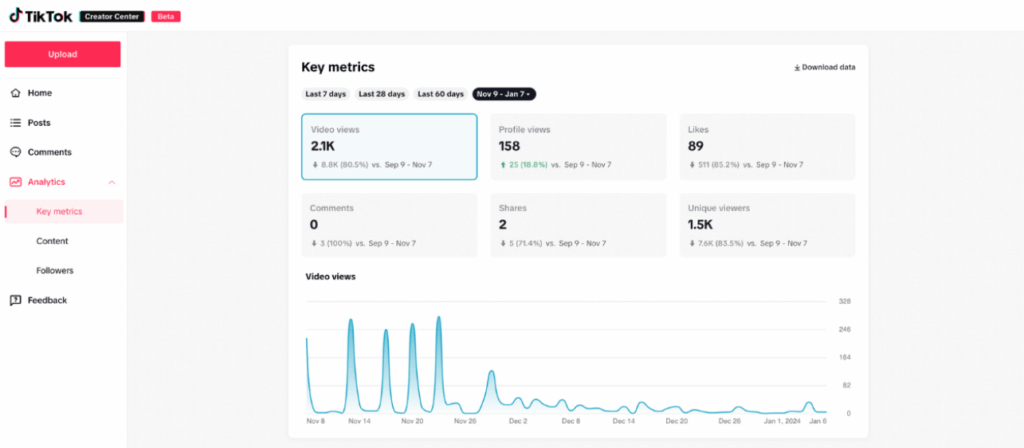Viewport: 1024px width, 448px height.
Task: Select the Profile views metric card
Action: [x=577, y=147]
